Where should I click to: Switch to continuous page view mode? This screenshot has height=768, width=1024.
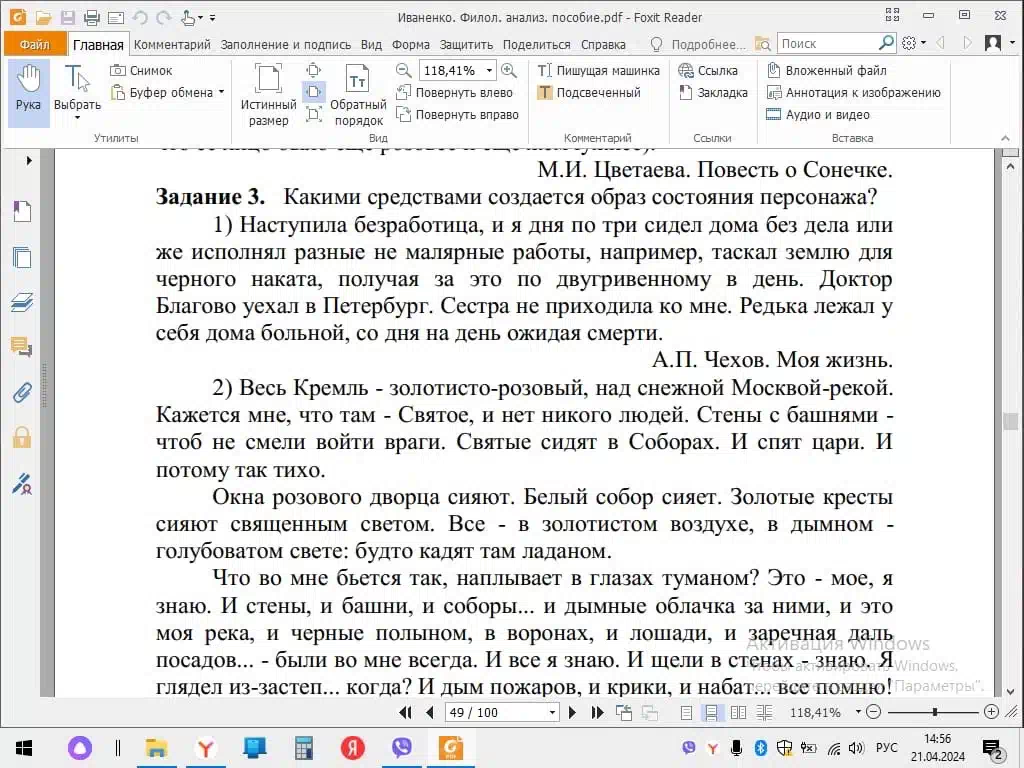point(712,712)
